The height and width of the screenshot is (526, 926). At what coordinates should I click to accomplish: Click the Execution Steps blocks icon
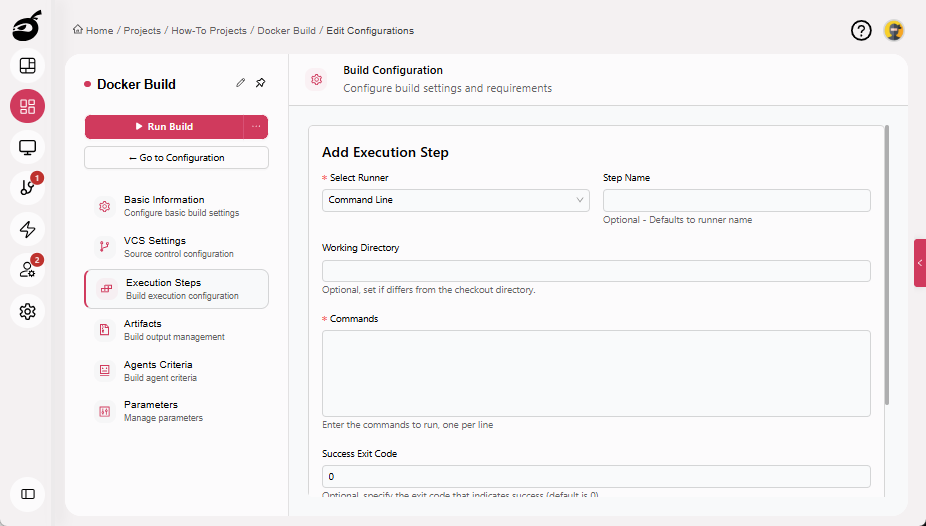106,289
